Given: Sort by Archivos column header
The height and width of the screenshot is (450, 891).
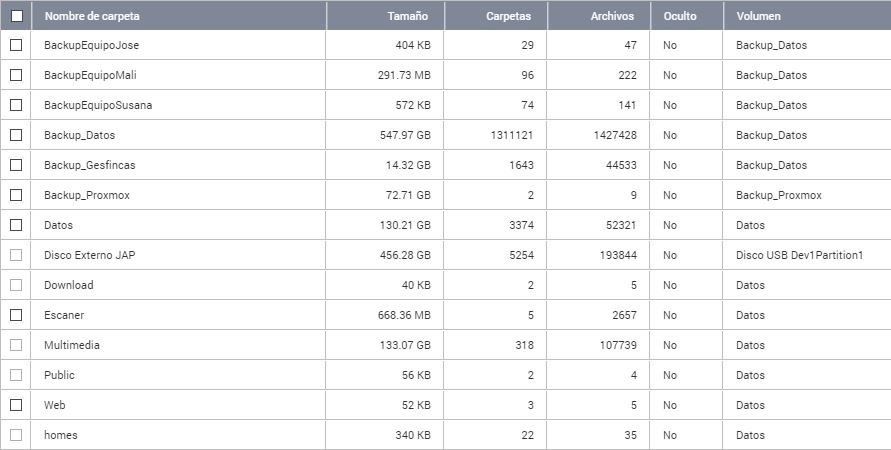Looking at the screenshot, I should [x=614, y=16].
